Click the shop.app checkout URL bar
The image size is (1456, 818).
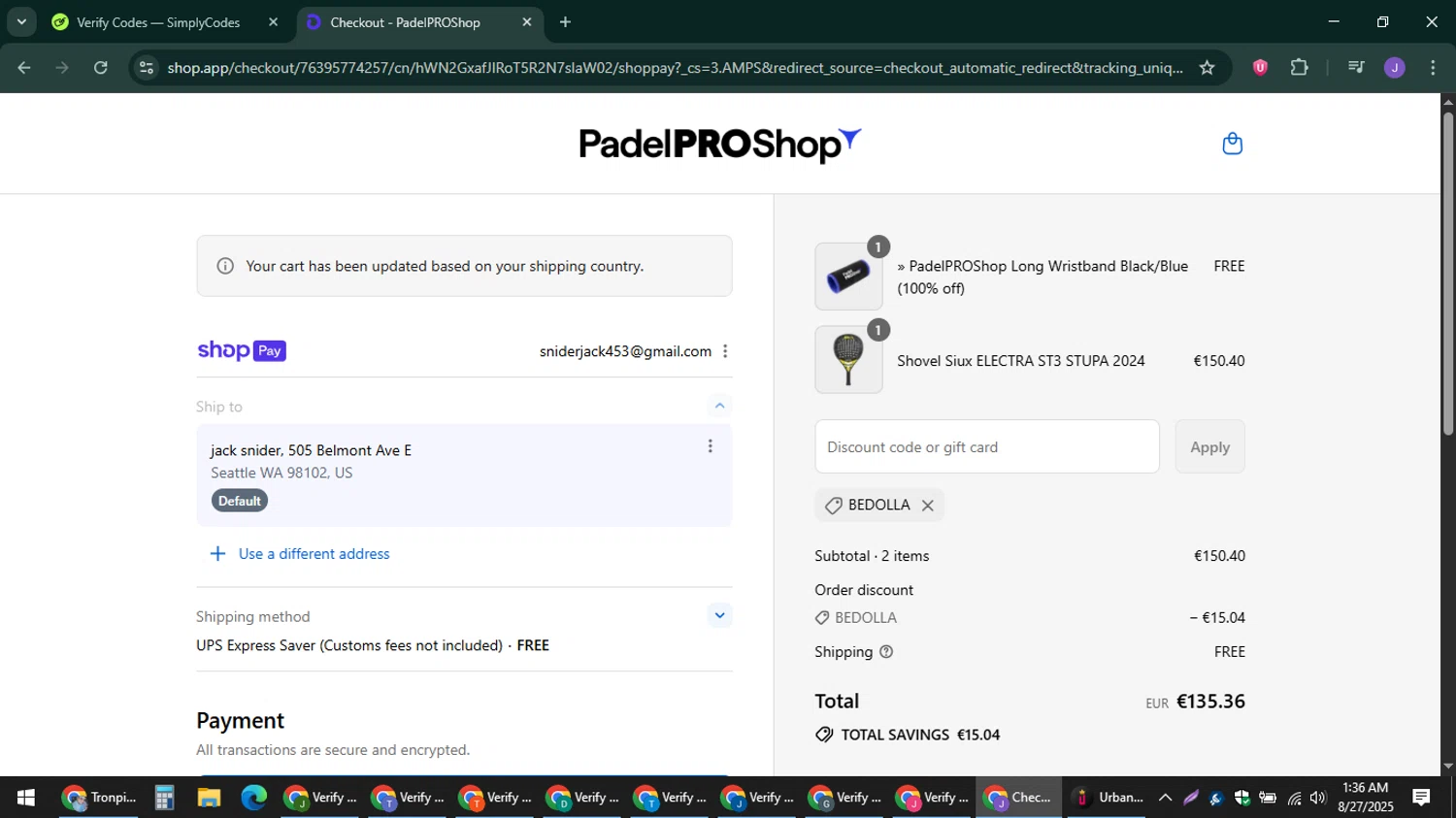point(675,68)
